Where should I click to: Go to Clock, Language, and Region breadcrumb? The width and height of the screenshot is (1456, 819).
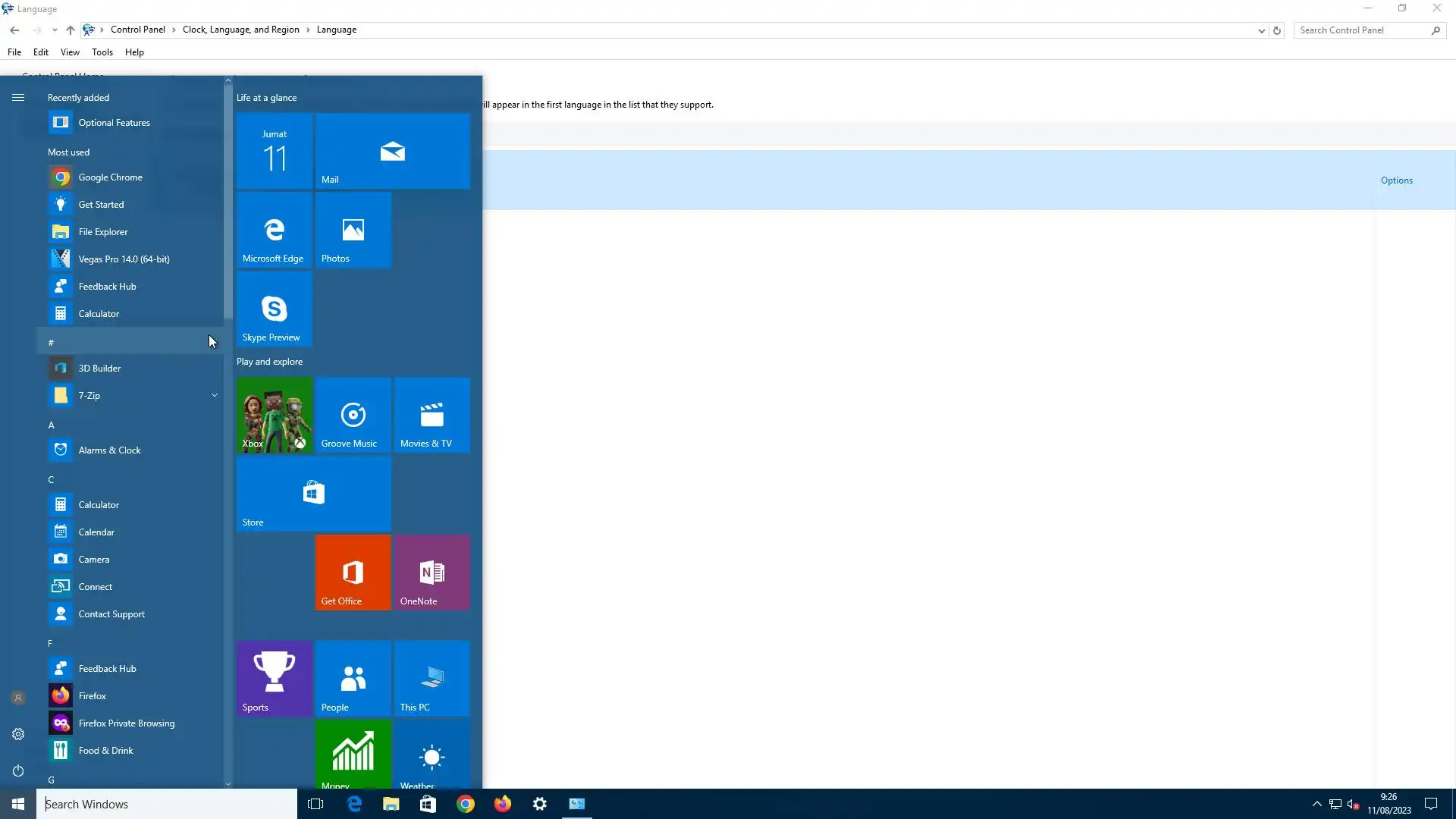[x=240, y=30]
